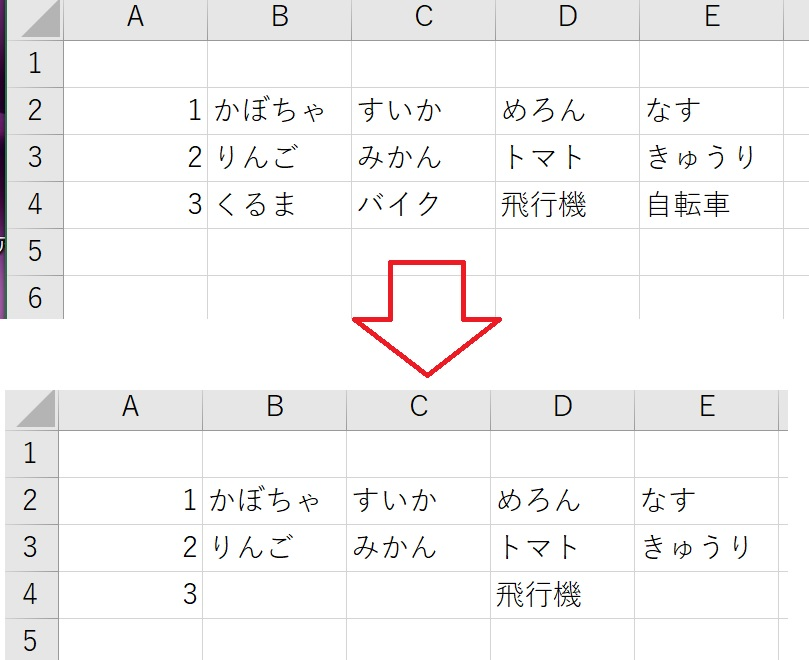Select column B header in bottom sheet
The width and height of the screenshot is (809, 660).
274,410
